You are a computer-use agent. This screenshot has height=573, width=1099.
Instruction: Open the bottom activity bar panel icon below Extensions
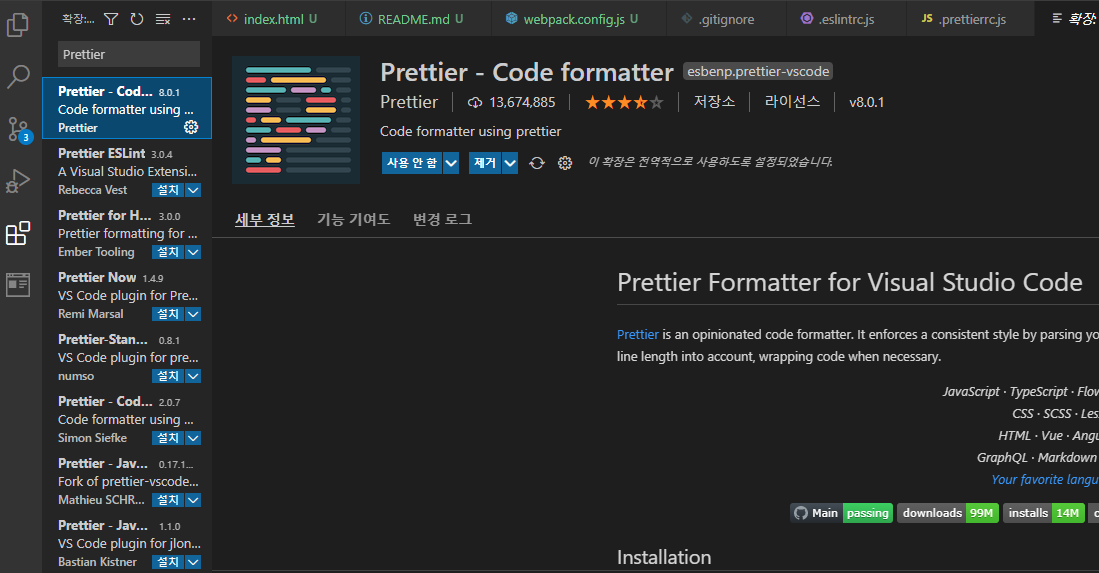(18, 284)
